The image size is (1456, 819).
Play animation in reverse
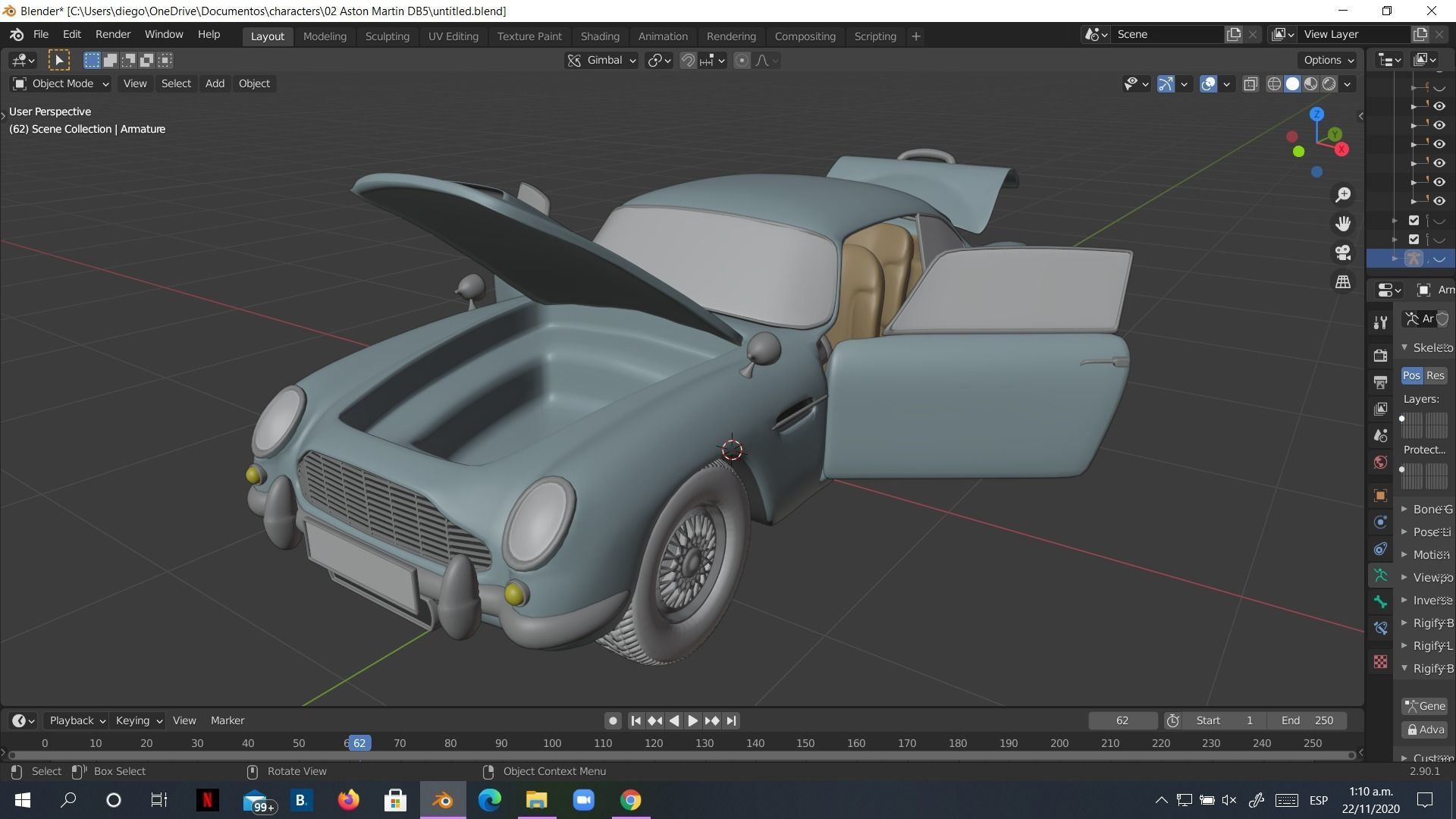coord(673,720)
